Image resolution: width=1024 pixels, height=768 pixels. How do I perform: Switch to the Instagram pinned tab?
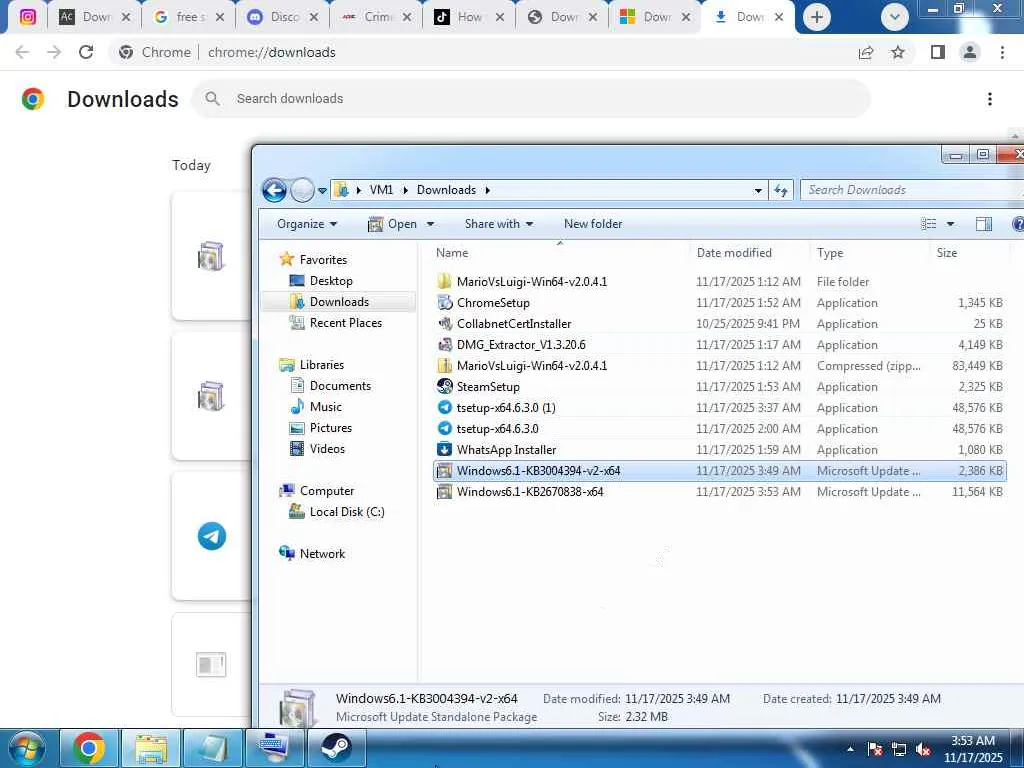pos(27,17)
